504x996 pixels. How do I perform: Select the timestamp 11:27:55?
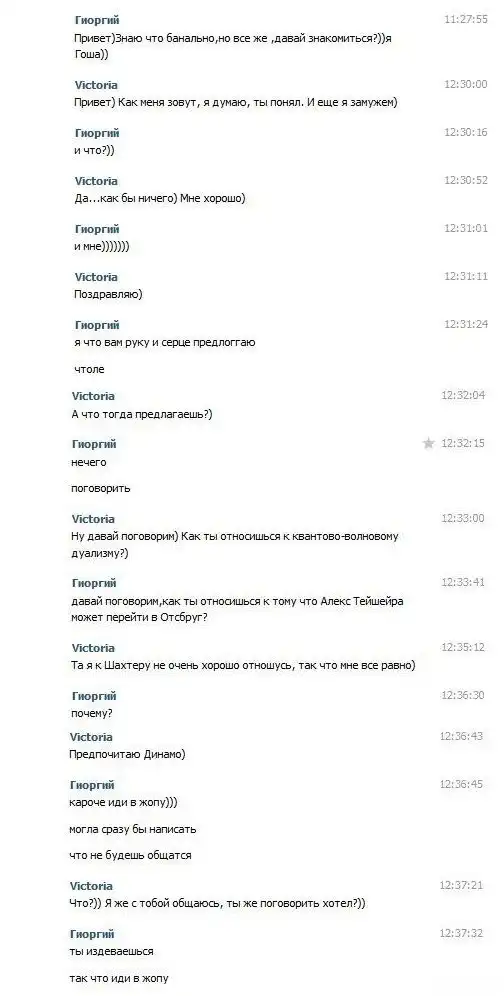pos(466,20)
